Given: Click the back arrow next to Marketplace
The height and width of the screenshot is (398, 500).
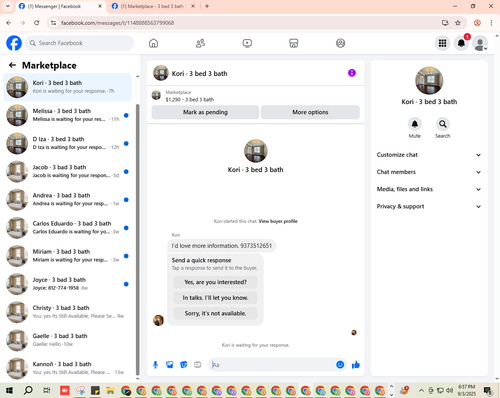Looking at the screenshot, I should point(13,65).
